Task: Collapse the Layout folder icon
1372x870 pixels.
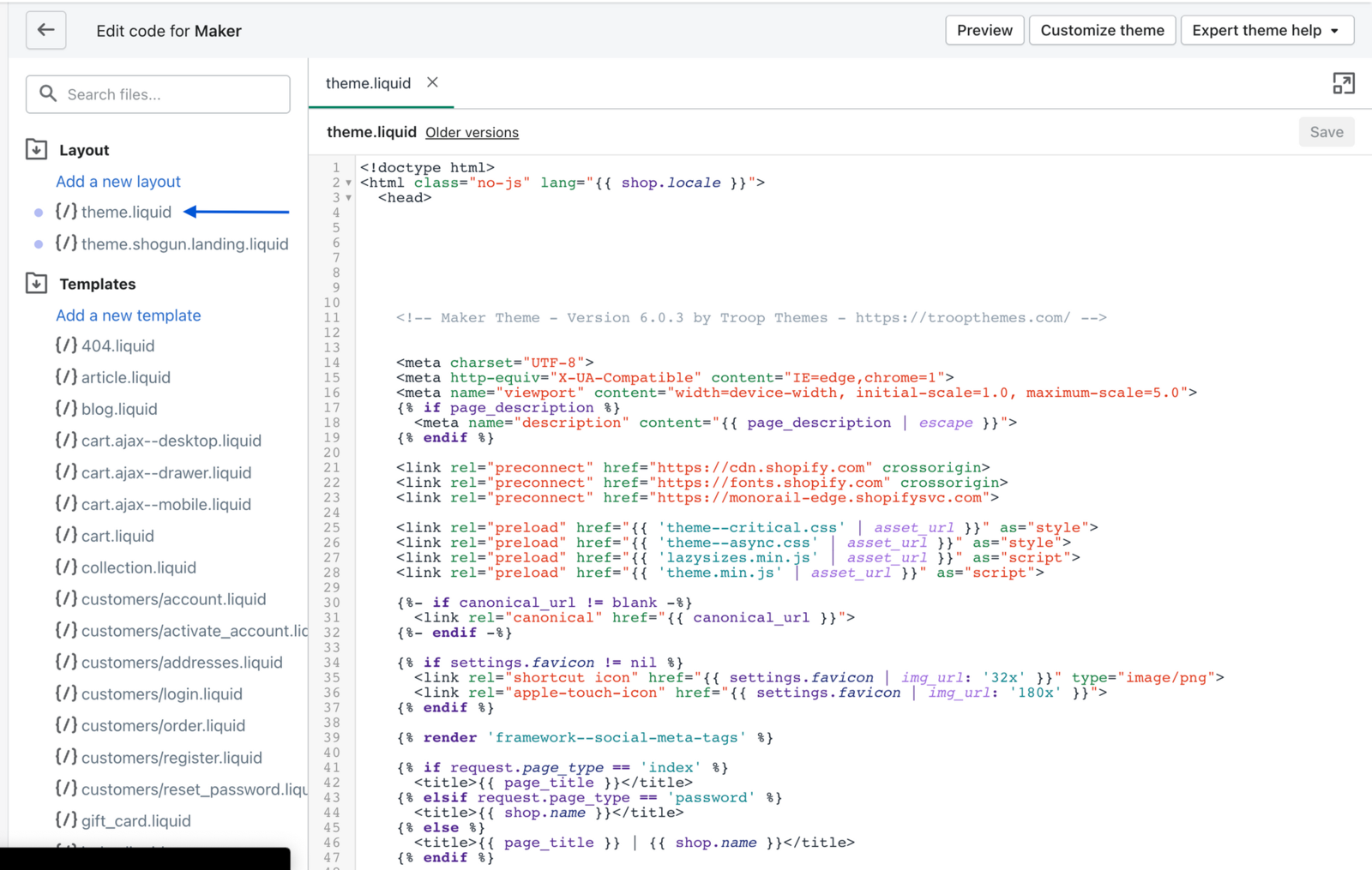Action: point(36,150)
